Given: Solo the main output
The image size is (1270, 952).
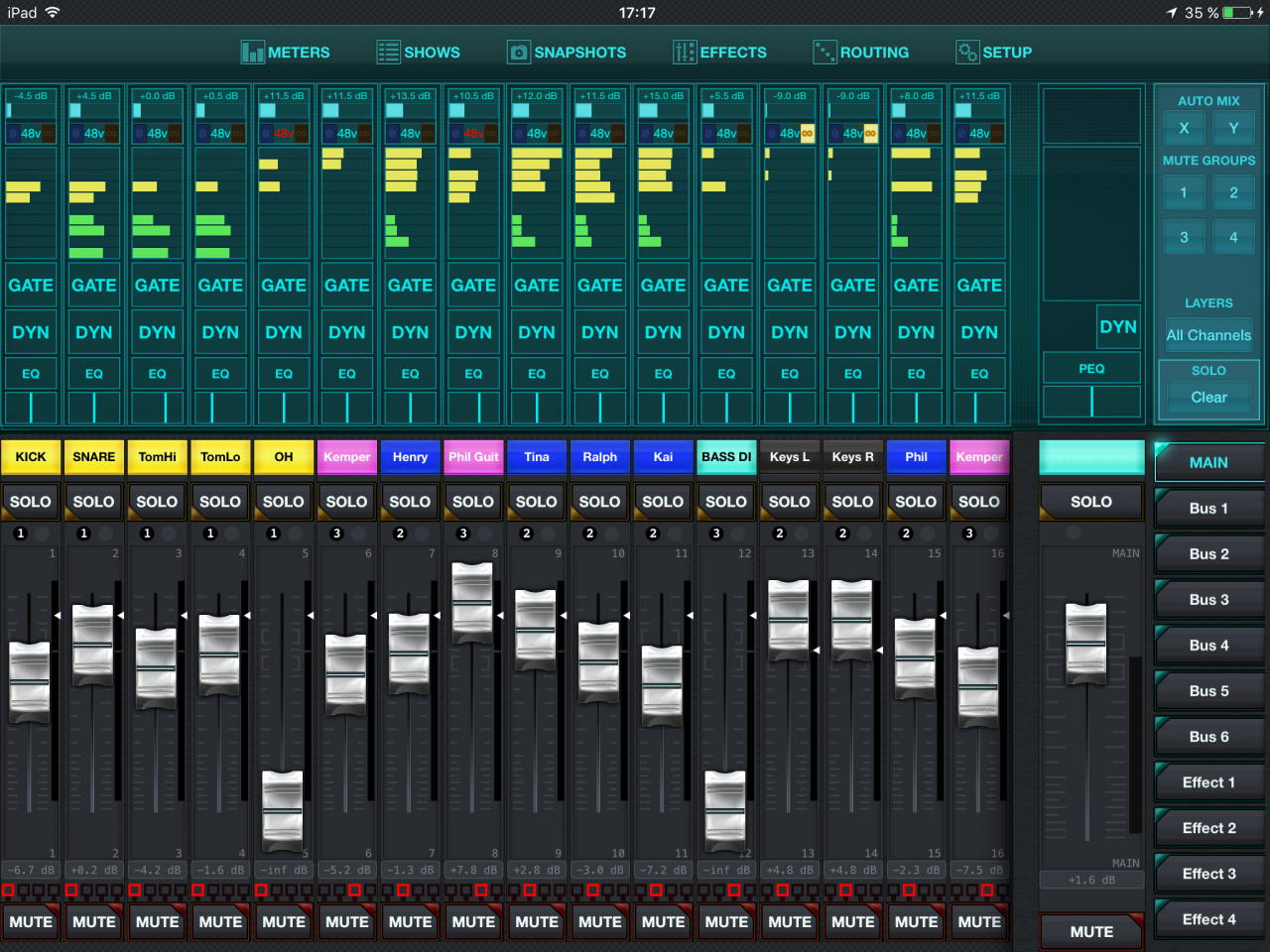Looking at the screenshot, I should [x=1091, y=502].
